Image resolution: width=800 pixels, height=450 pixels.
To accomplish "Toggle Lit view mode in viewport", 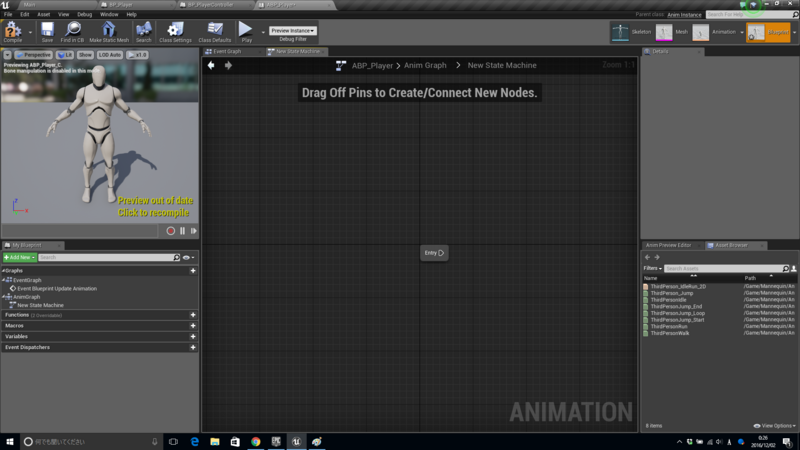I will tap(65, 55).
